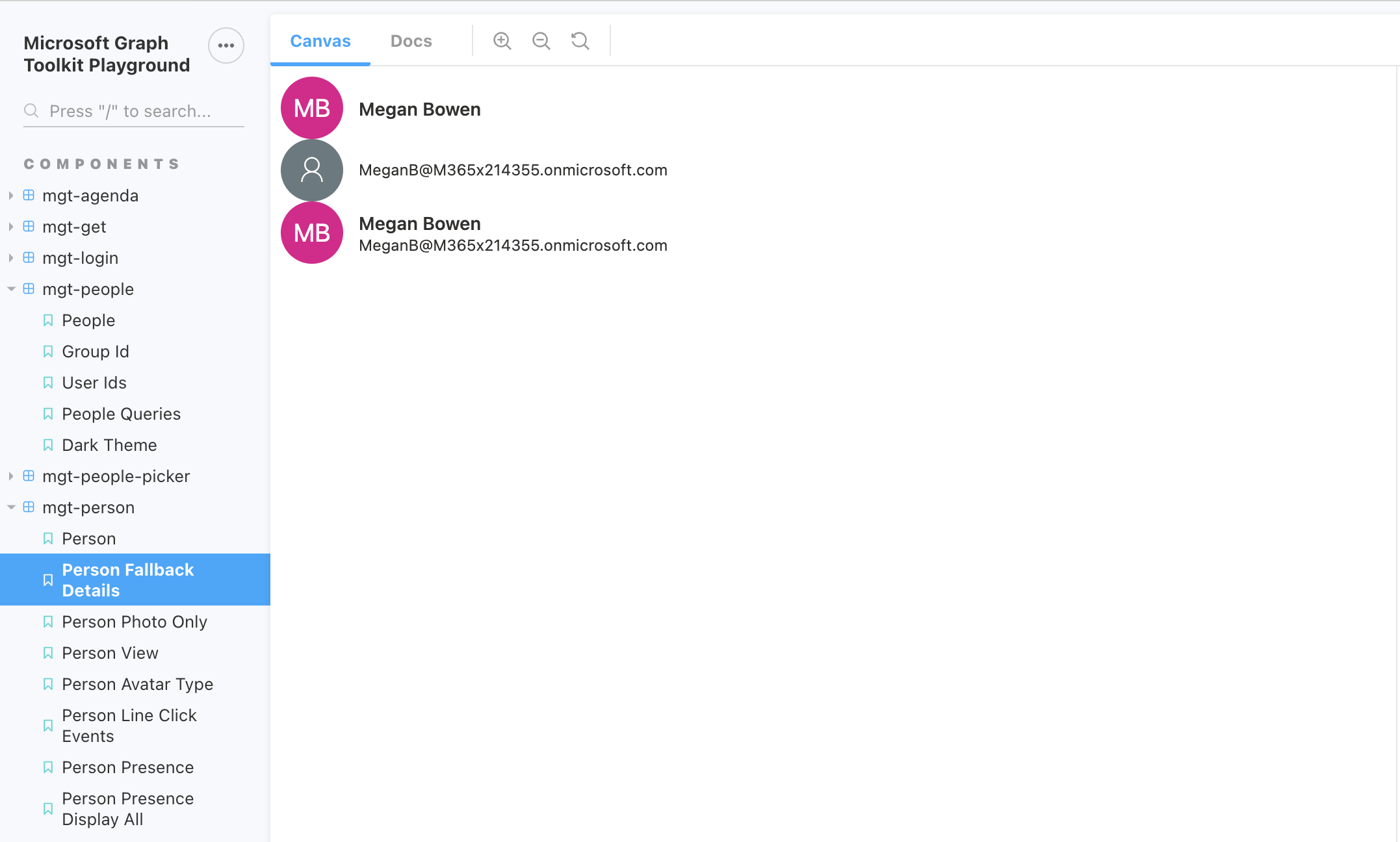Screen dimensions: 1400x842
Task: Click the bookmark icon beside Person Presence
Action: [x=48, y=767]
